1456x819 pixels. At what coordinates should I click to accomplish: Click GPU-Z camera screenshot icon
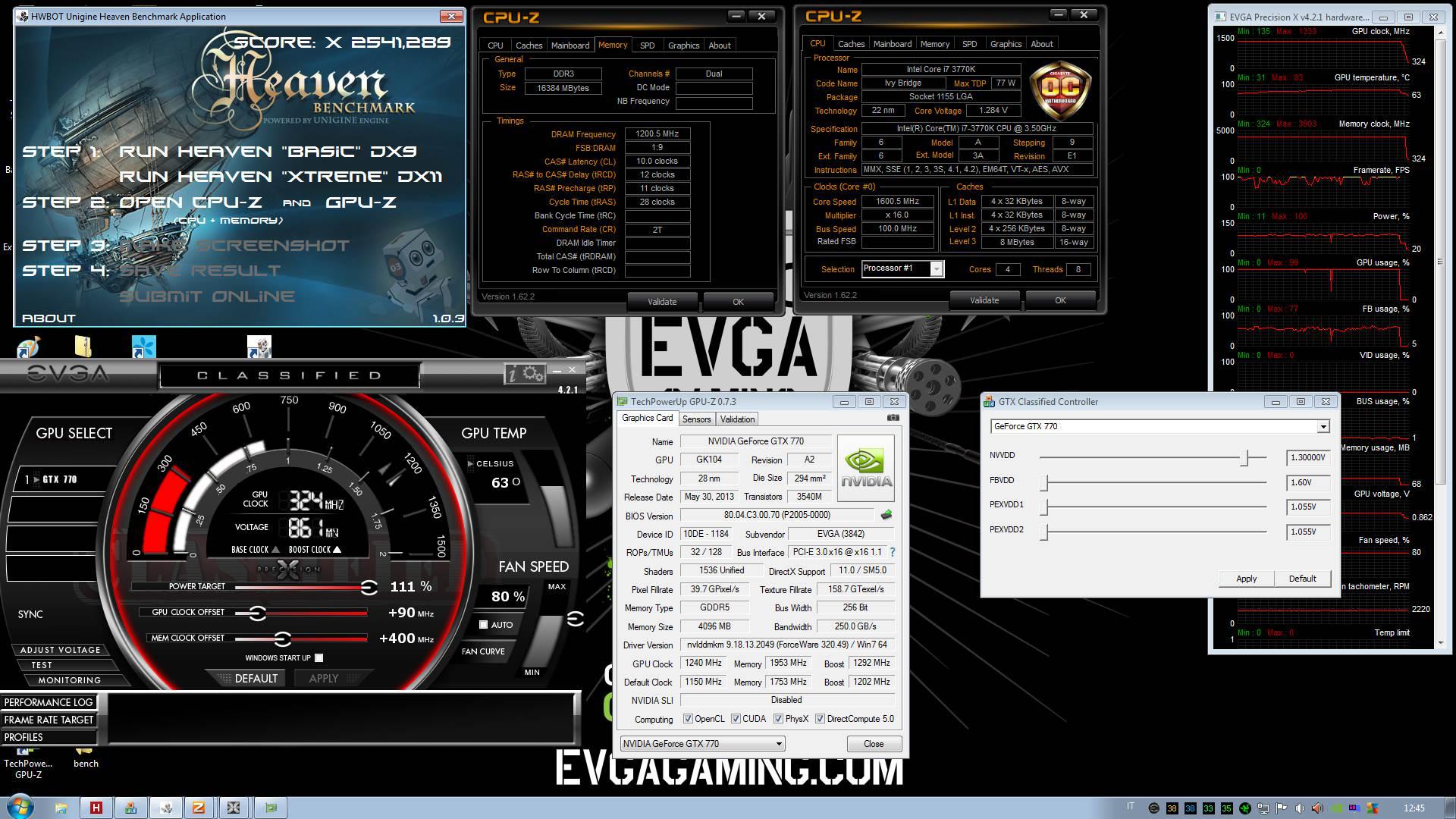pos(893,418)
